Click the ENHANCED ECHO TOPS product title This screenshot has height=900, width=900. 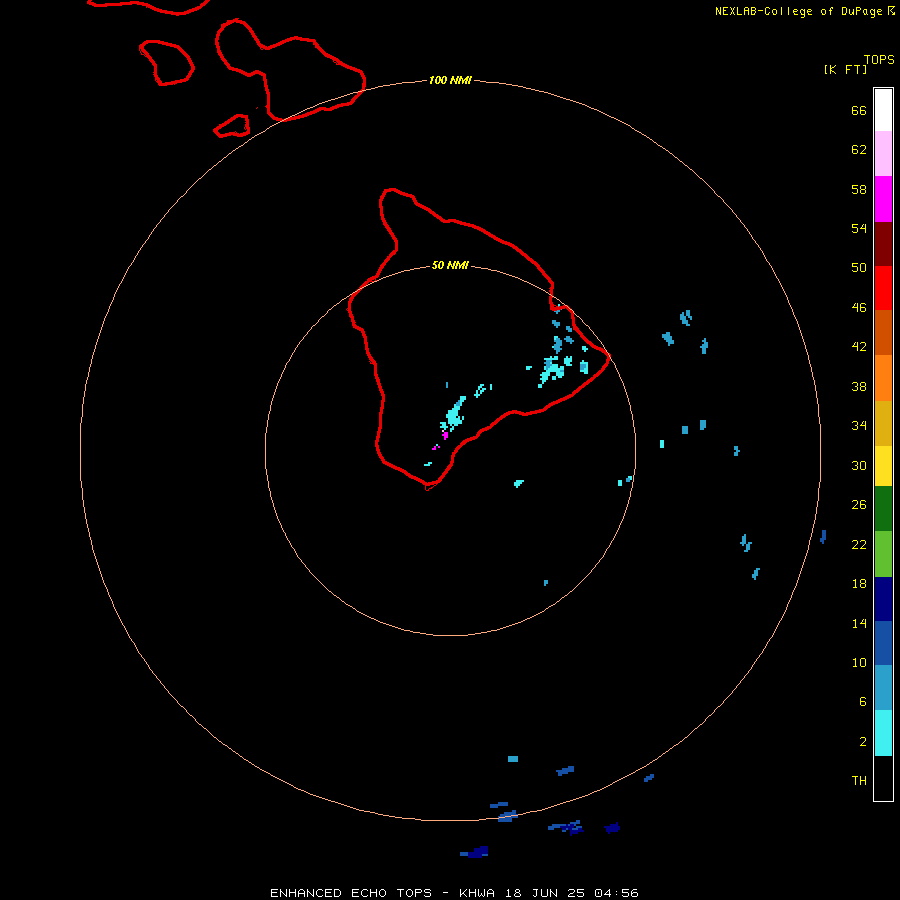click(350, 893)
